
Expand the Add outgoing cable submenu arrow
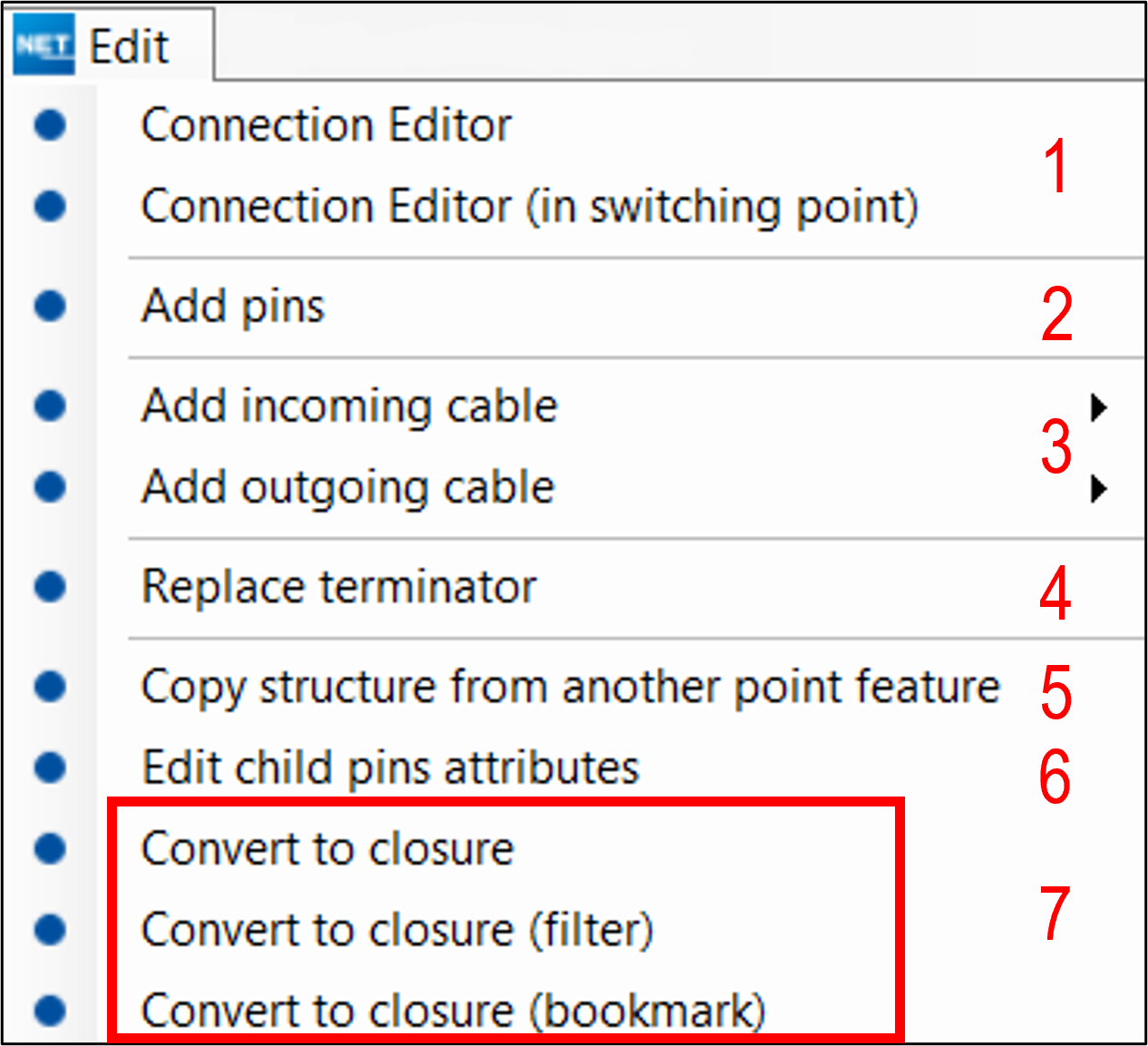click(x=1098, y=489)
